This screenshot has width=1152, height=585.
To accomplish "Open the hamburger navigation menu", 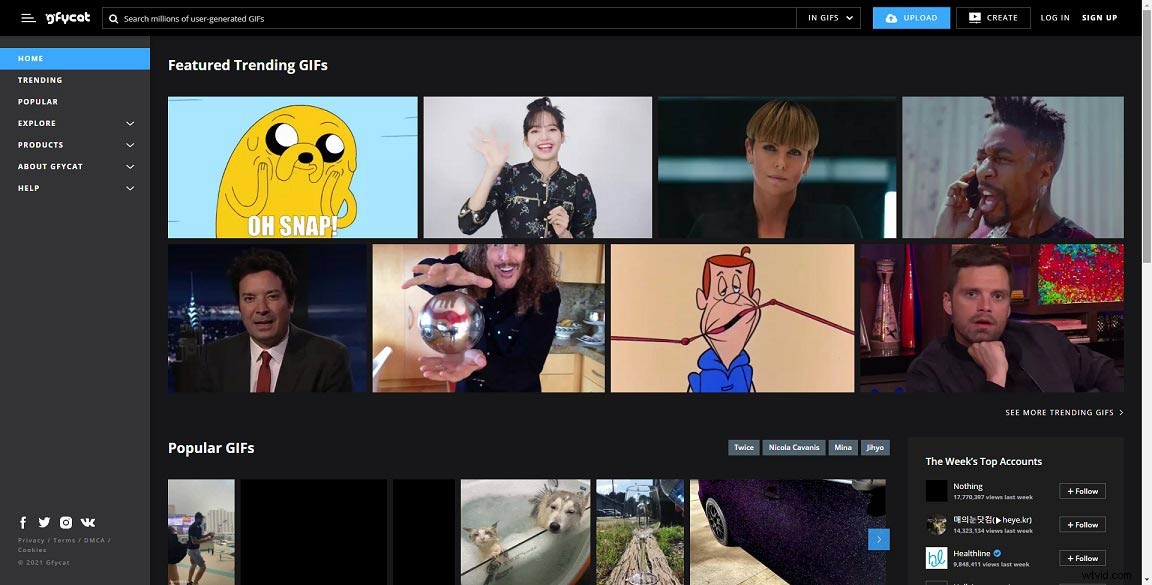I will click(27, 17).
